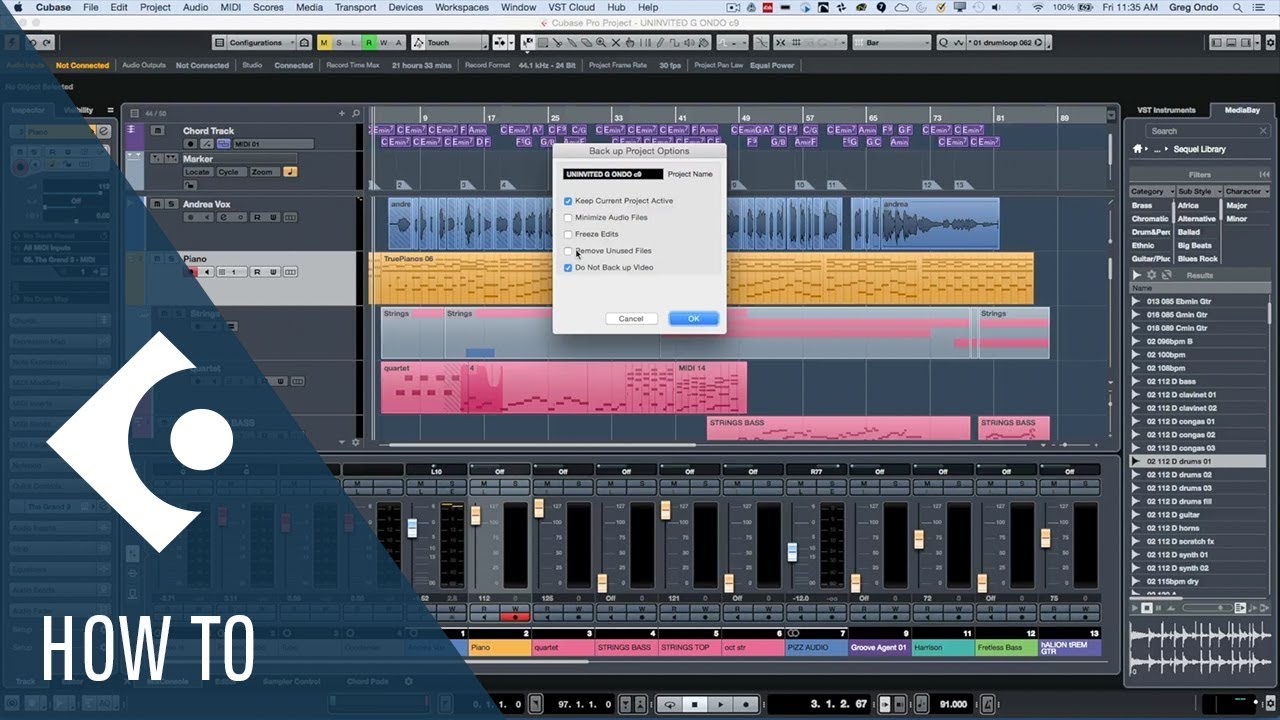Open the VST Cloud menu
Viewport: 1280px width, 720px height.
pos(571,7)
